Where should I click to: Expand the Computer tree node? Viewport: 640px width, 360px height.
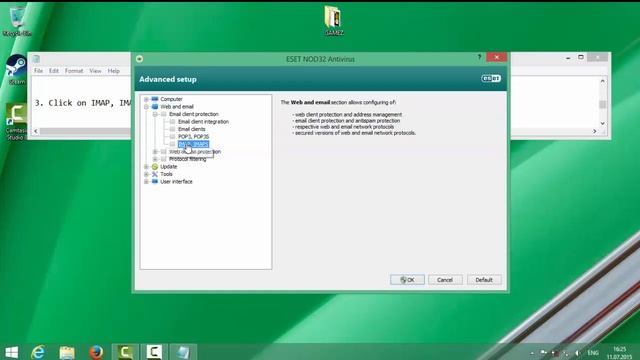pyautogui.click(x=146, y=99)
